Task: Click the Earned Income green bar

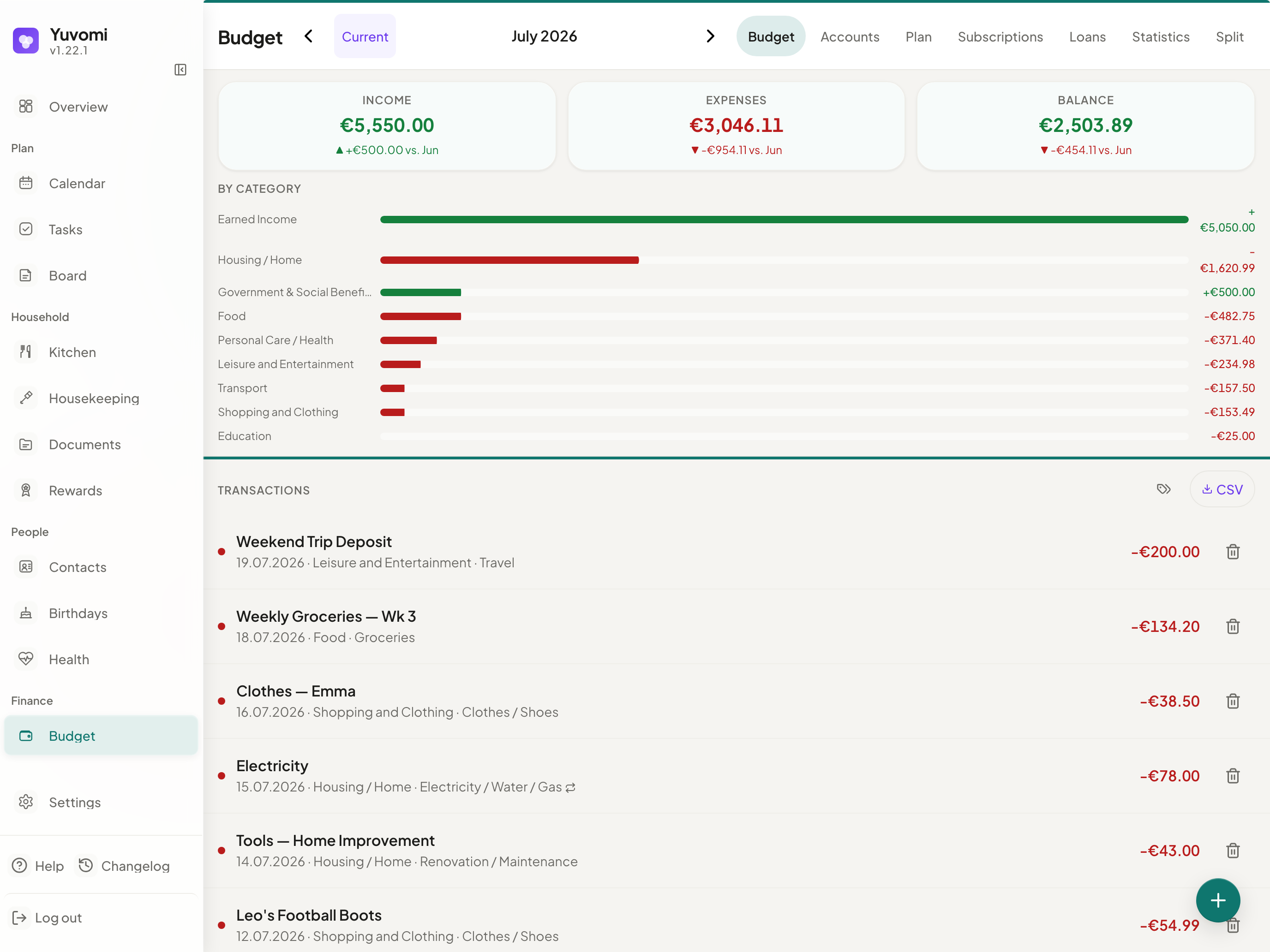Action: pos(784,219)
